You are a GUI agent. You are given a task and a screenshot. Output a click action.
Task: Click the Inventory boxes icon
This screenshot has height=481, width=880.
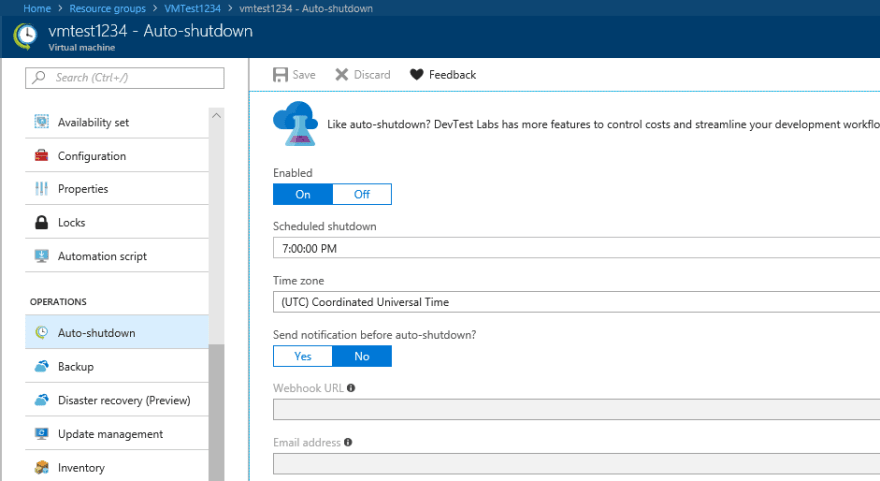(42, 468)
